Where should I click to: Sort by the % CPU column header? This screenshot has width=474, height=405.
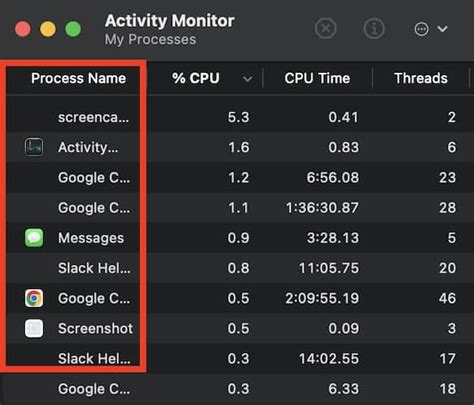[x=196, y=78]
